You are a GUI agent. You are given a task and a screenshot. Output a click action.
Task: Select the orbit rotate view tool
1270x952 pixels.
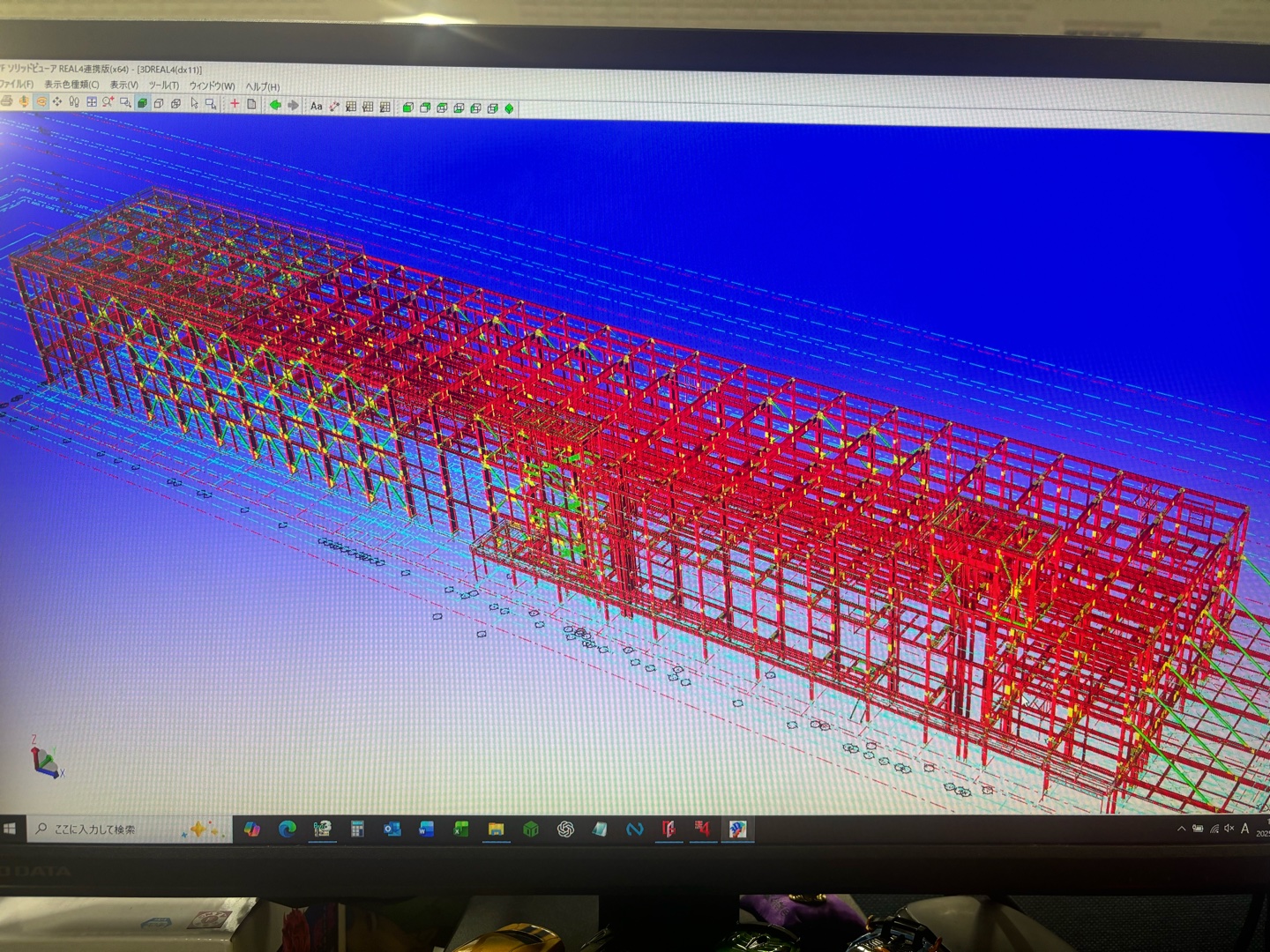(x=41, y=101)
